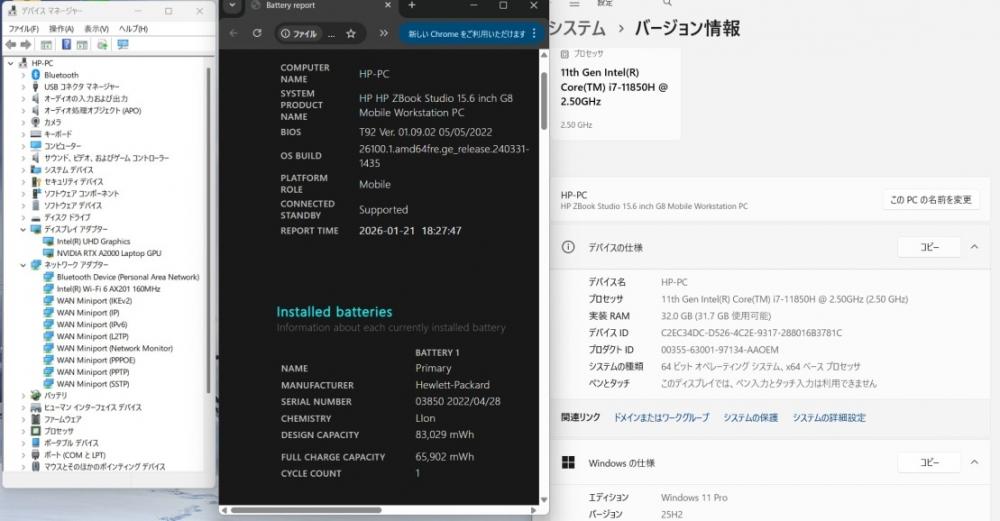
Task: Select Bluetooth Device (Personal Area Network)
Action: (x=128, y=277)
